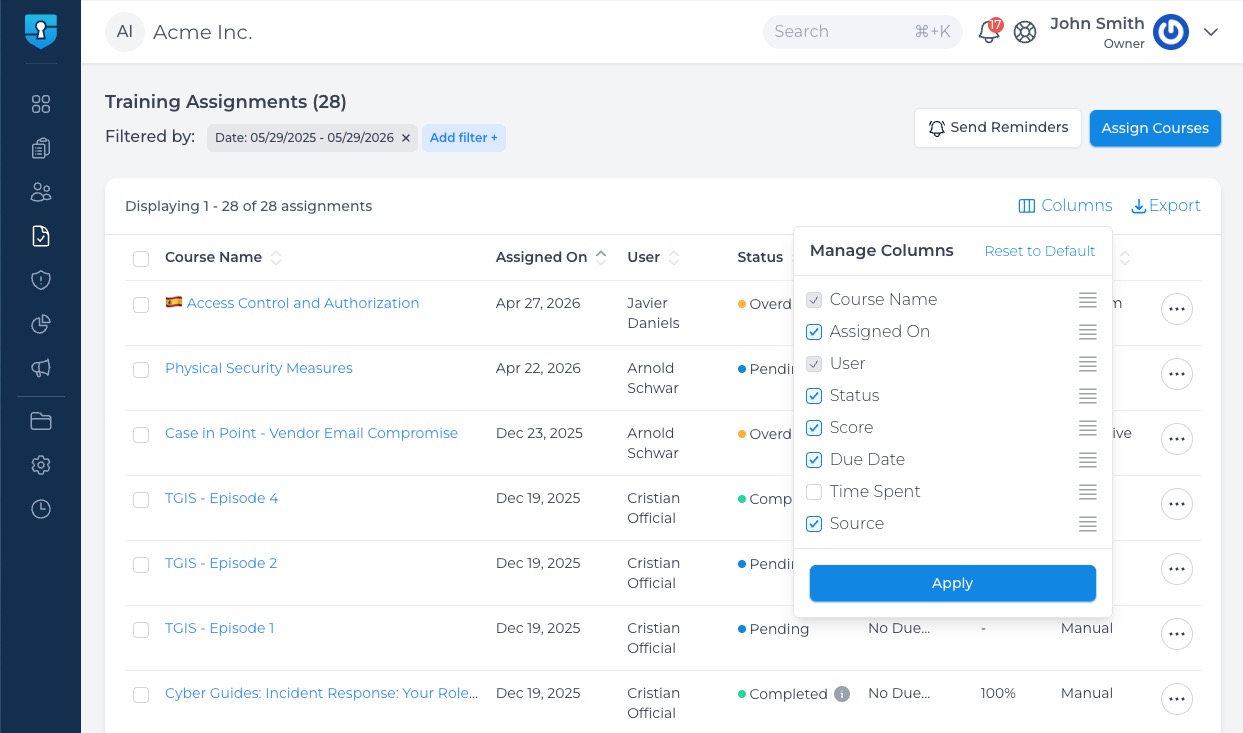Toggle the Columns manager
Screen dimensions: 1243x733
pos(1065,206)
